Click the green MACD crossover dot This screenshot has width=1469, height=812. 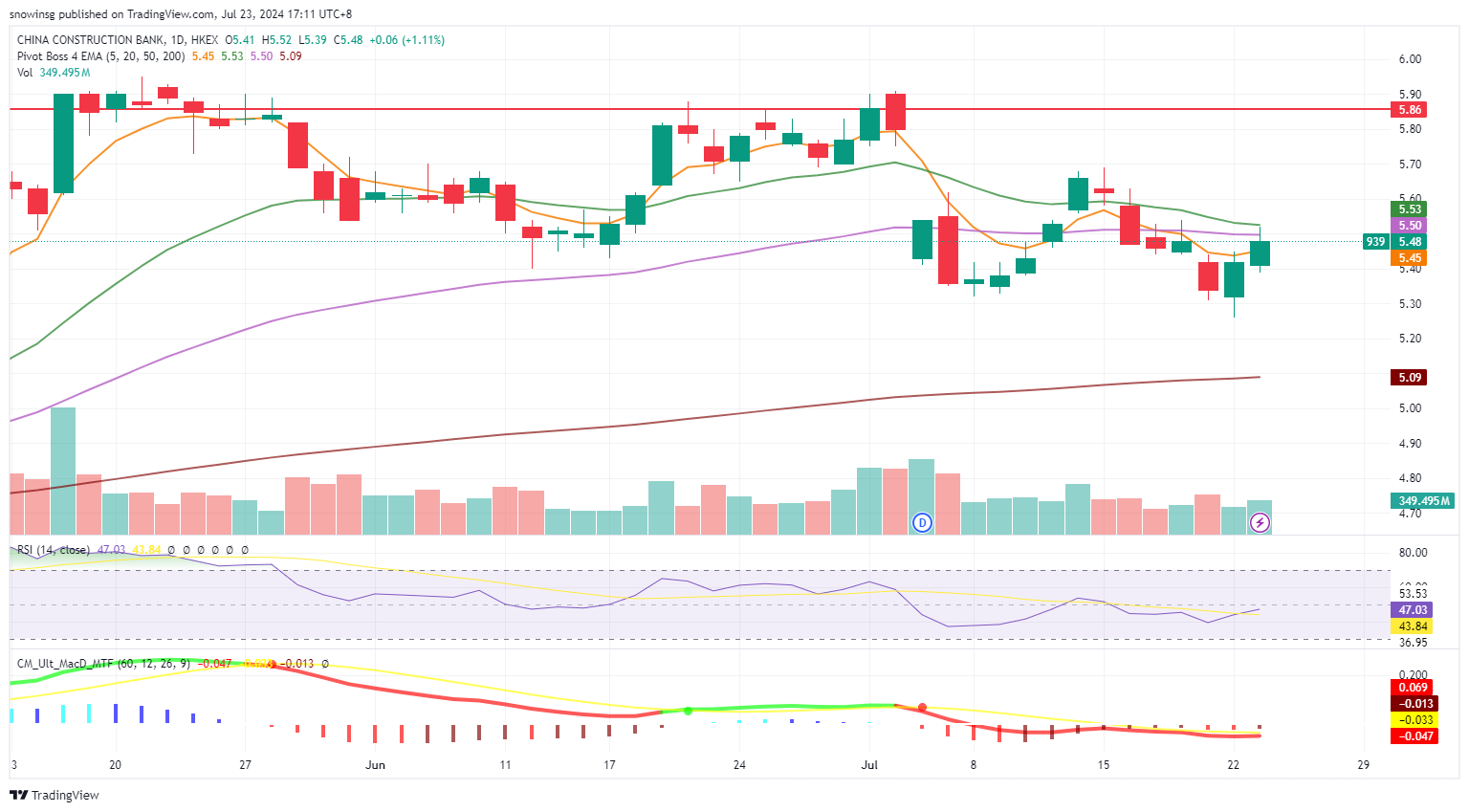click(688, 711)
